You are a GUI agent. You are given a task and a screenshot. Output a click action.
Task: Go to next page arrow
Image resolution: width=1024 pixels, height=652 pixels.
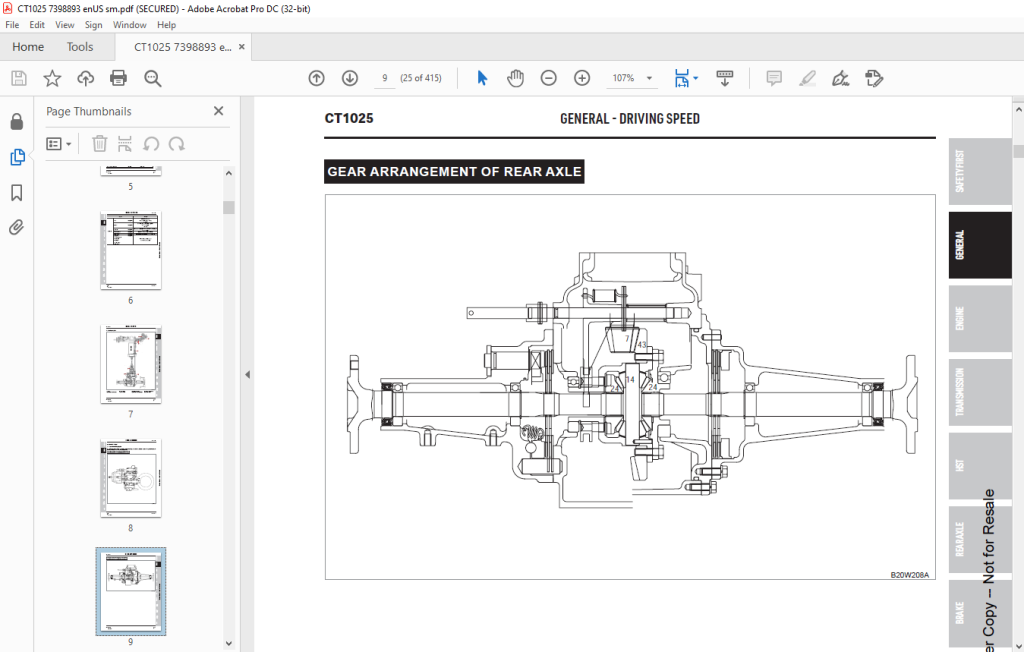pyautogui.click(x=350, y=78)
